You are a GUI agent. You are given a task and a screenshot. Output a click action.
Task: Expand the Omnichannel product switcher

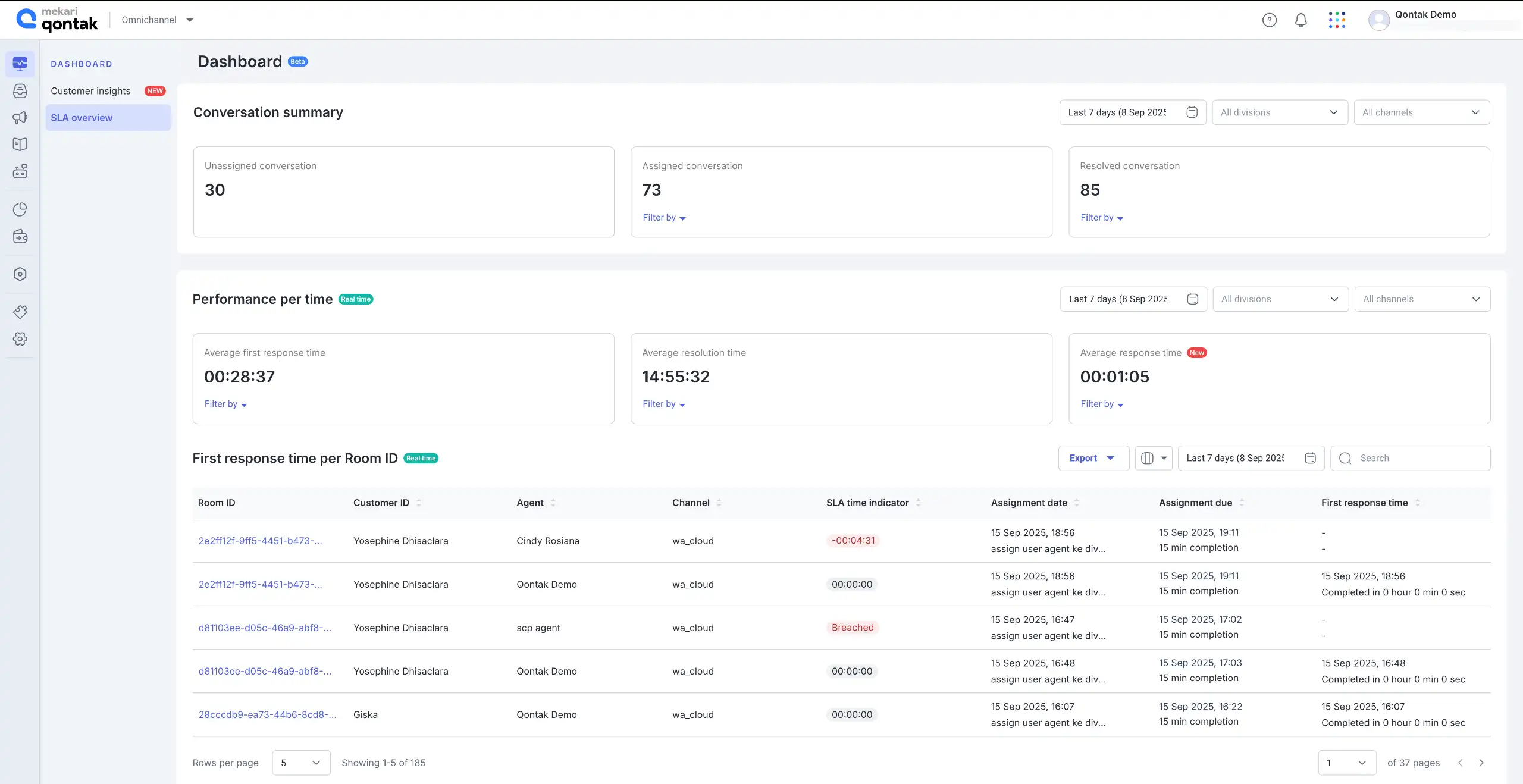point(158,20)
